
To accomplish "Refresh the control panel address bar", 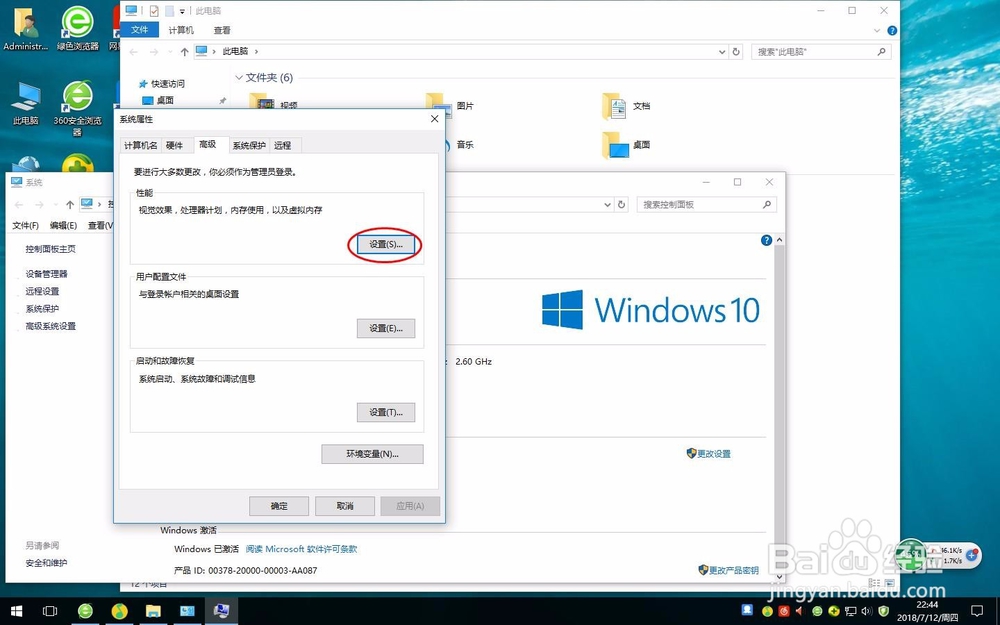I will (622, 205).
